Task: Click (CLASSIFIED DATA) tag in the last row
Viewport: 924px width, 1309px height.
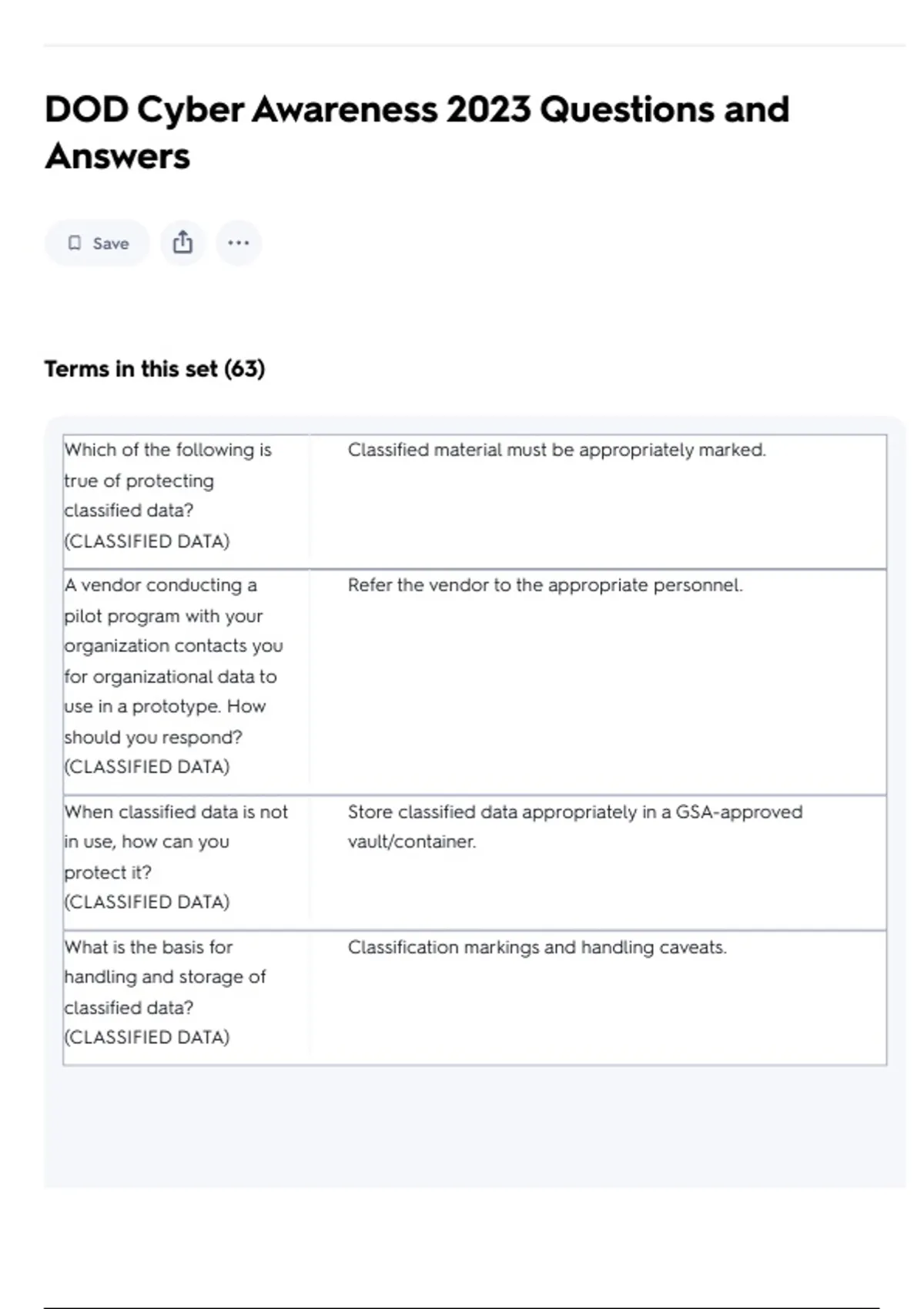Action: pos(147,1037)
